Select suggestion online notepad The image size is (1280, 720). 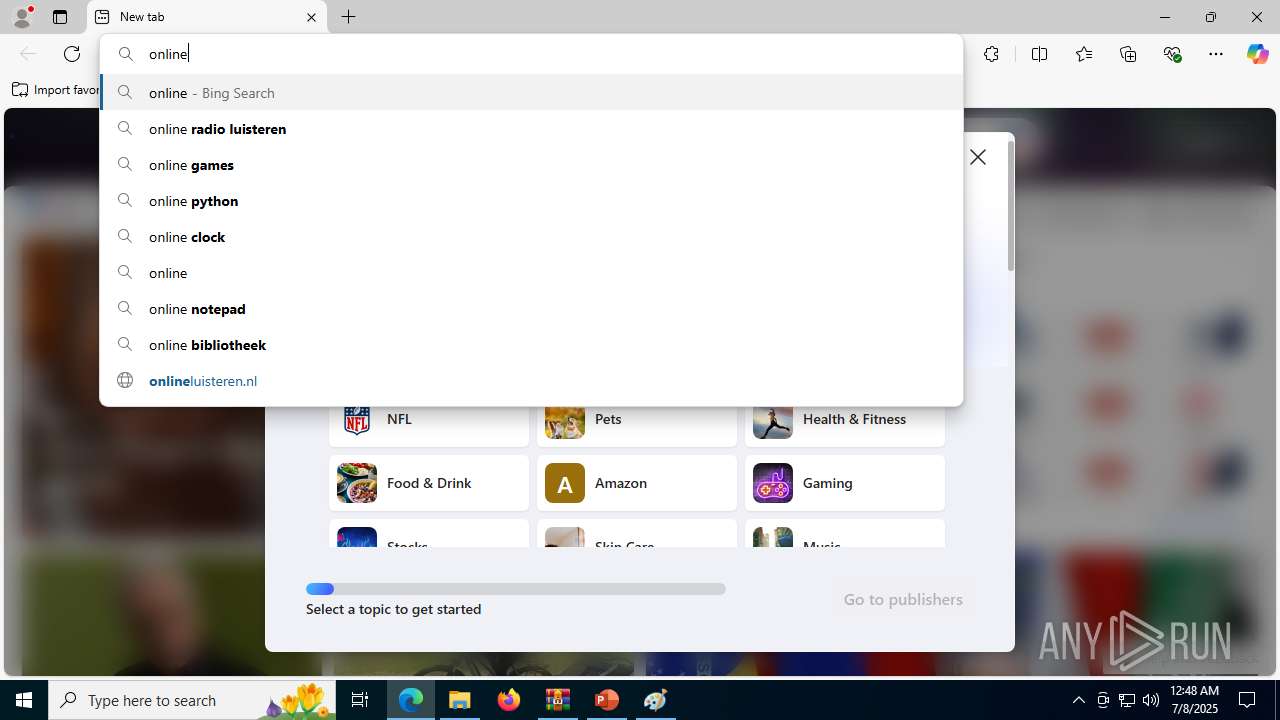(531, 309)
